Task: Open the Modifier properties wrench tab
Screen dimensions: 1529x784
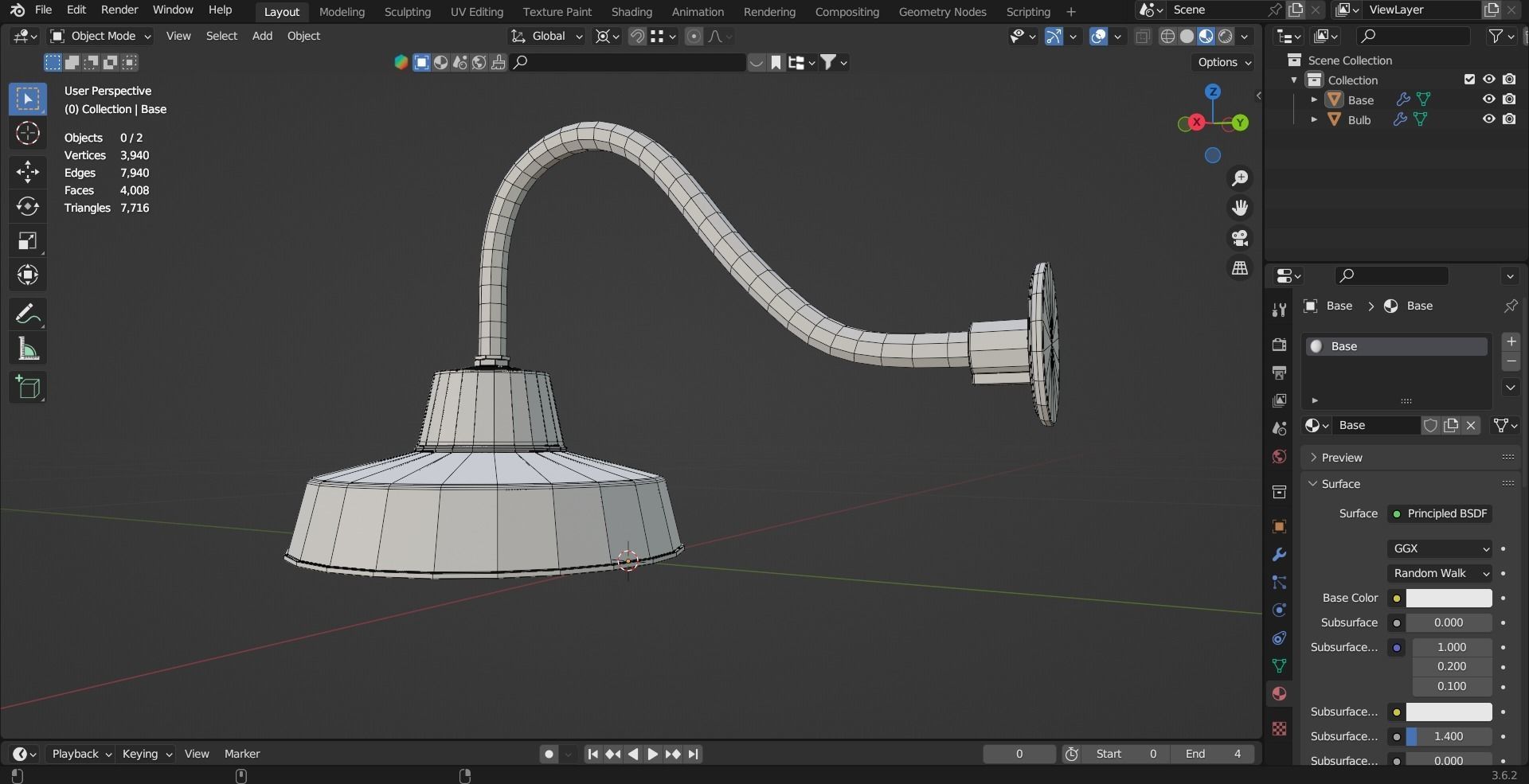Action: pyautogui.click(x=1279, y=555)
